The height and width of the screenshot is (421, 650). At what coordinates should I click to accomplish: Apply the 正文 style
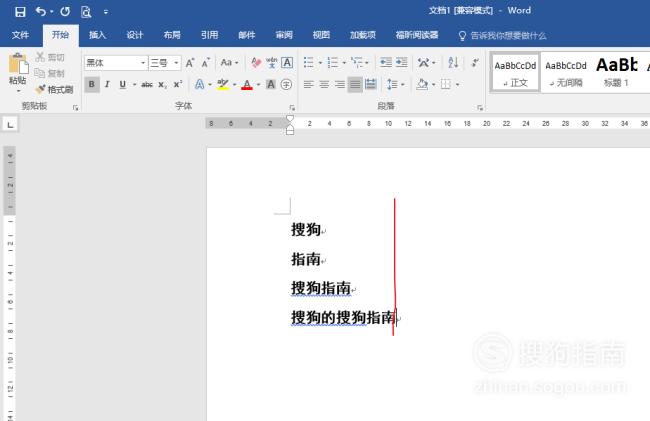(x=515, y=72)
